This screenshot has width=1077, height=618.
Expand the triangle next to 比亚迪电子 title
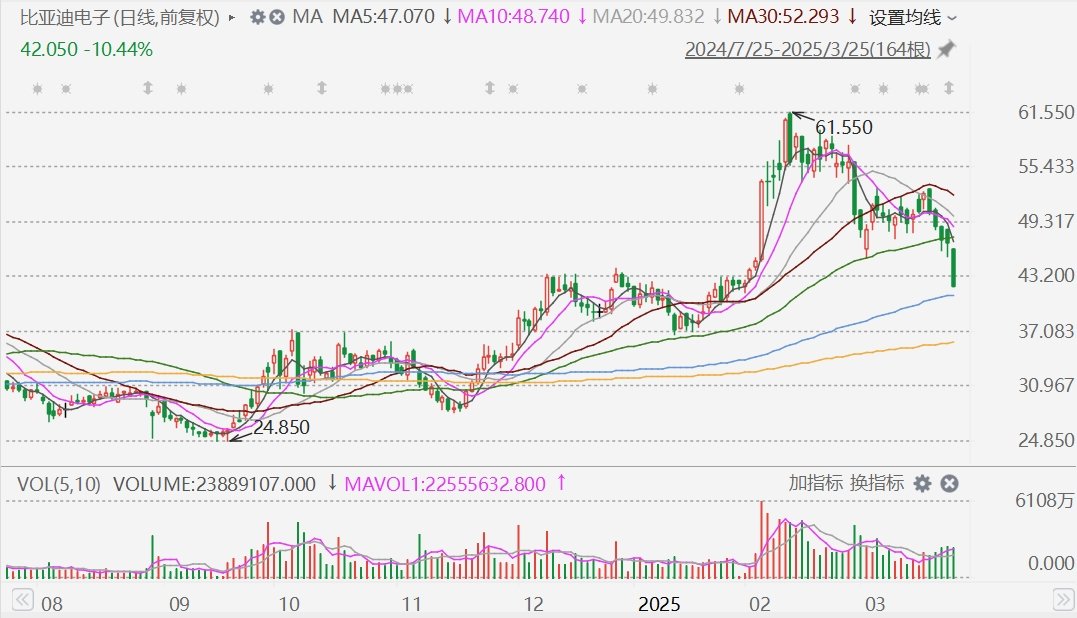[x=231, y=18]
